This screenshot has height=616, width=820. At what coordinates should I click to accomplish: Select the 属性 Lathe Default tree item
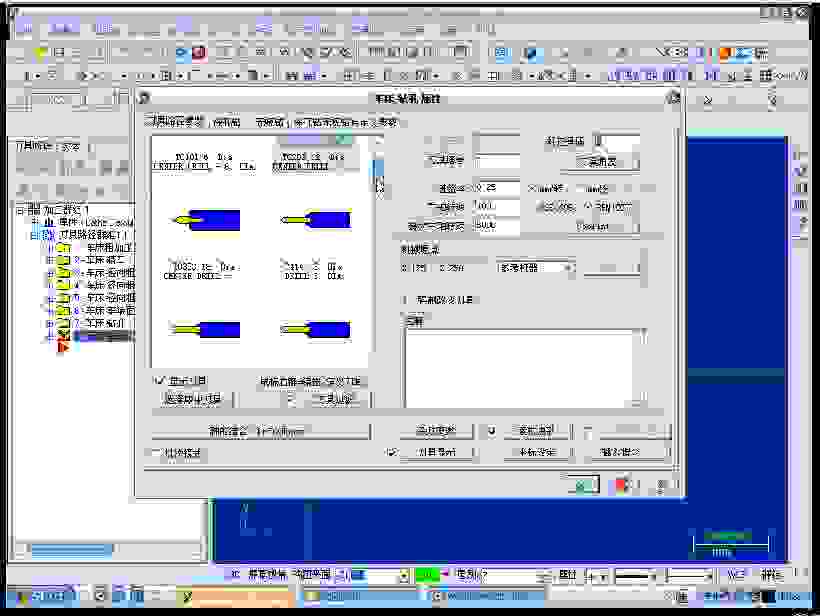click(96, 222)
